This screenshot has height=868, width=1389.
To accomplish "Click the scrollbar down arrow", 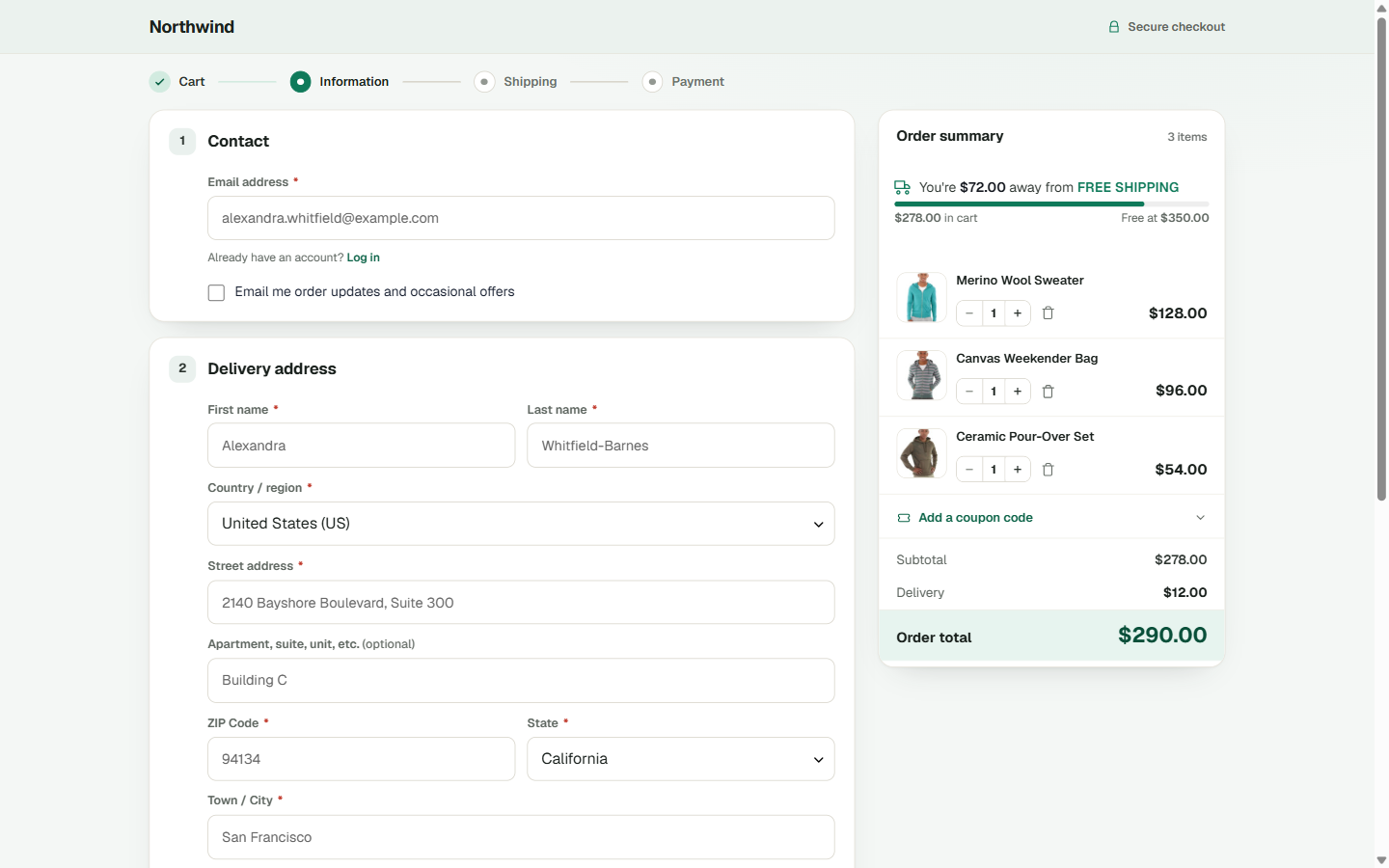I will [1381, 860].
